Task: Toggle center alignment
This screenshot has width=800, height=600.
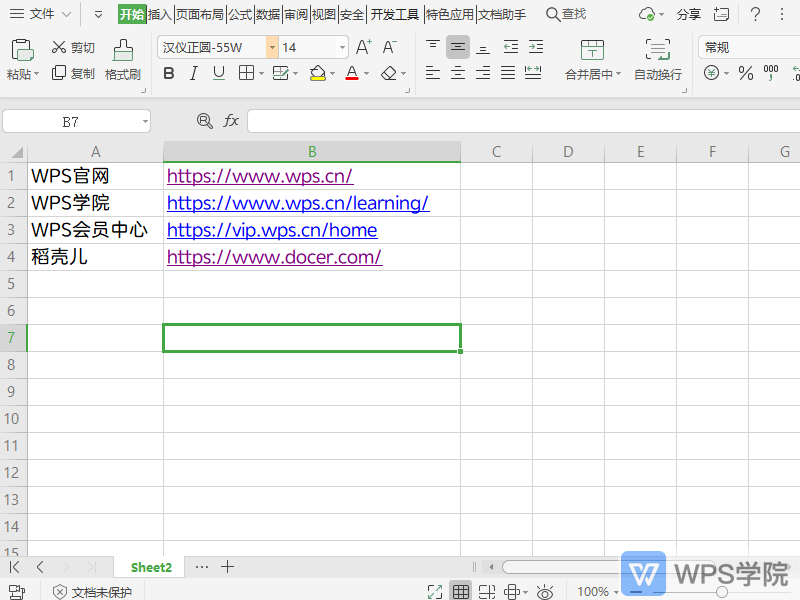Action: (457, 73)
